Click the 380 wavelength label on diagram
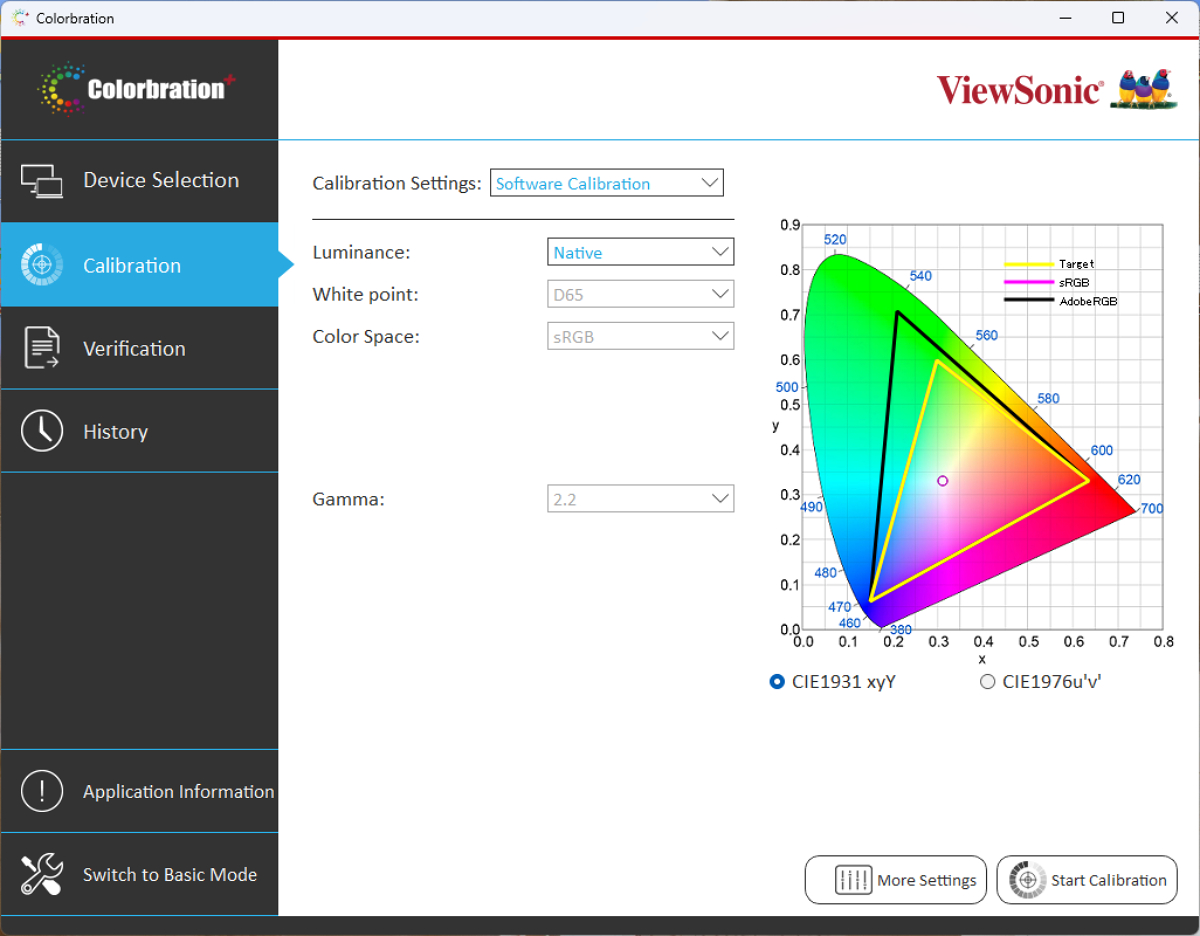Viewport: 1200px width, 936px height. click(900, 630)
